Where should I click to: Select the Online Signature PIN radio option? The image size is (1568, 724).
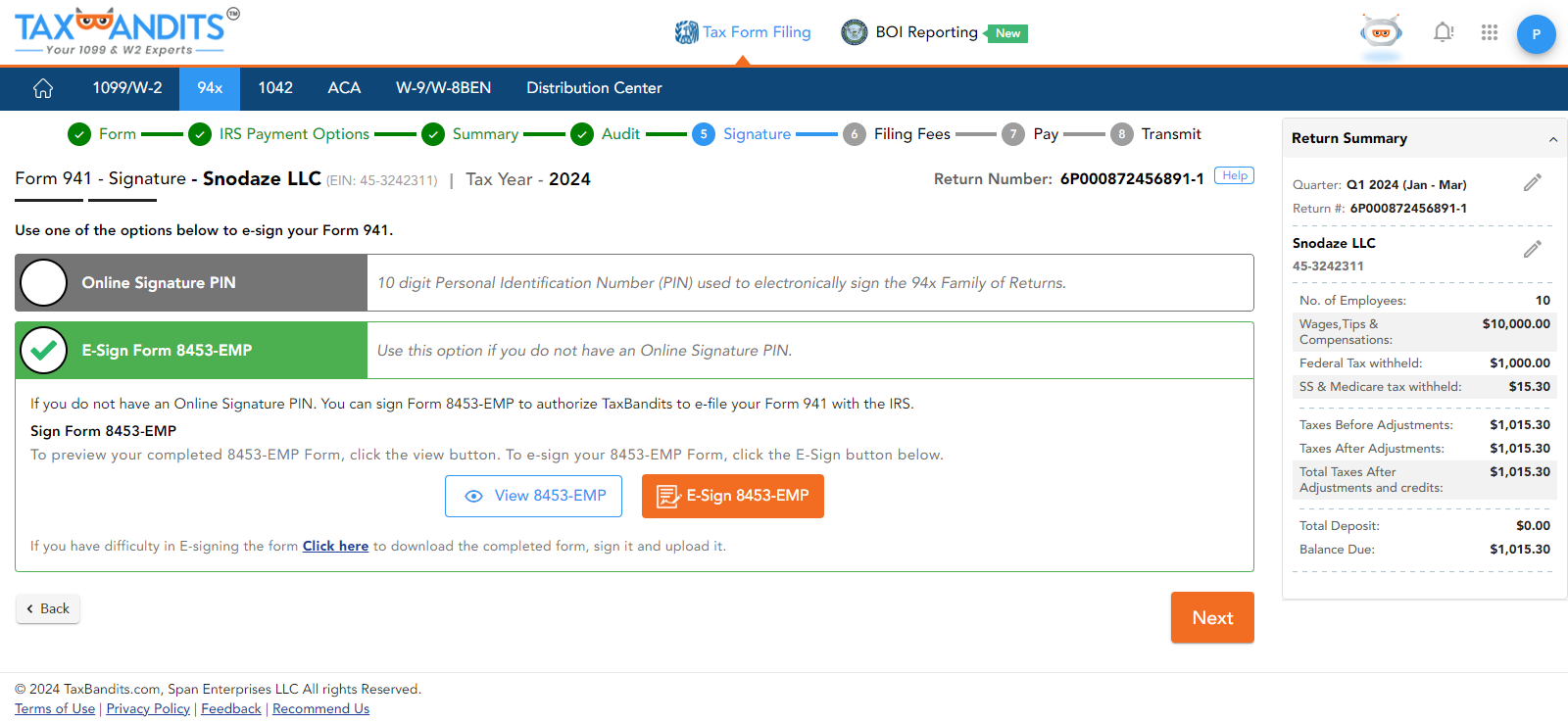44,283
